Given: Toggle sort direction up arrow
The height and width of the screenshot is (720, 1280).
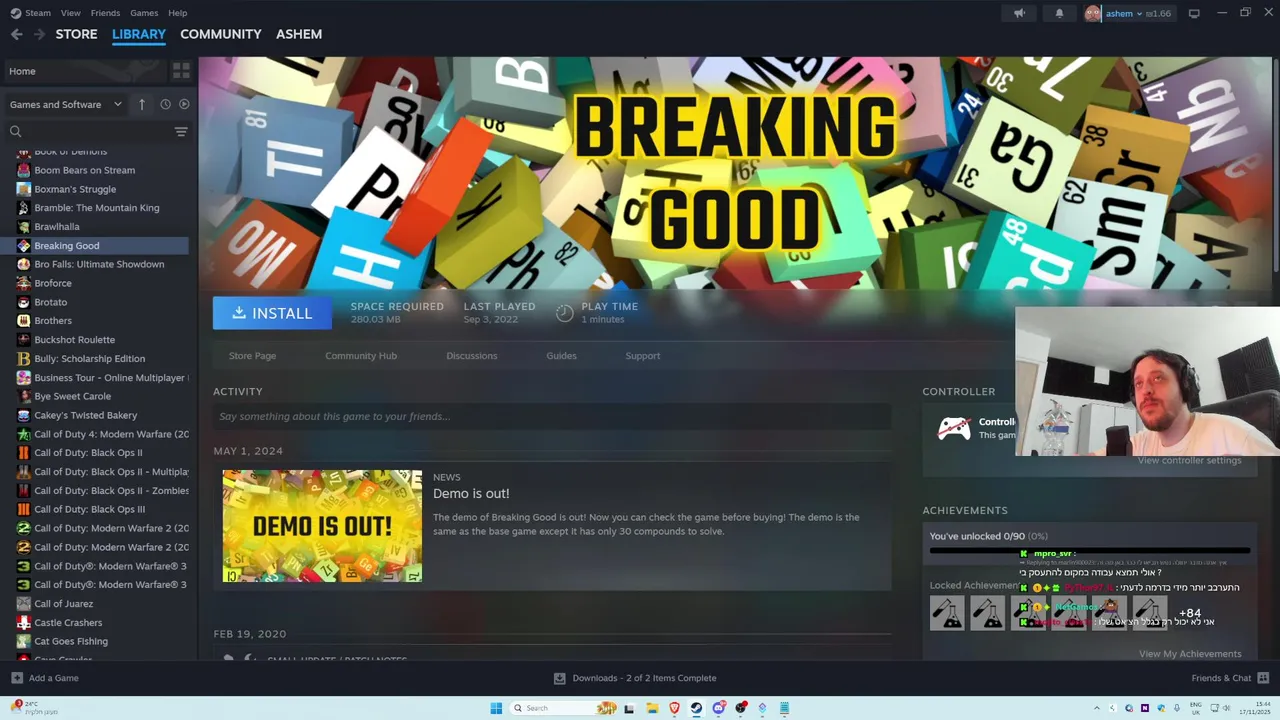Looking at the screenshot, I should pyautogui.click(x=142, y=104).
